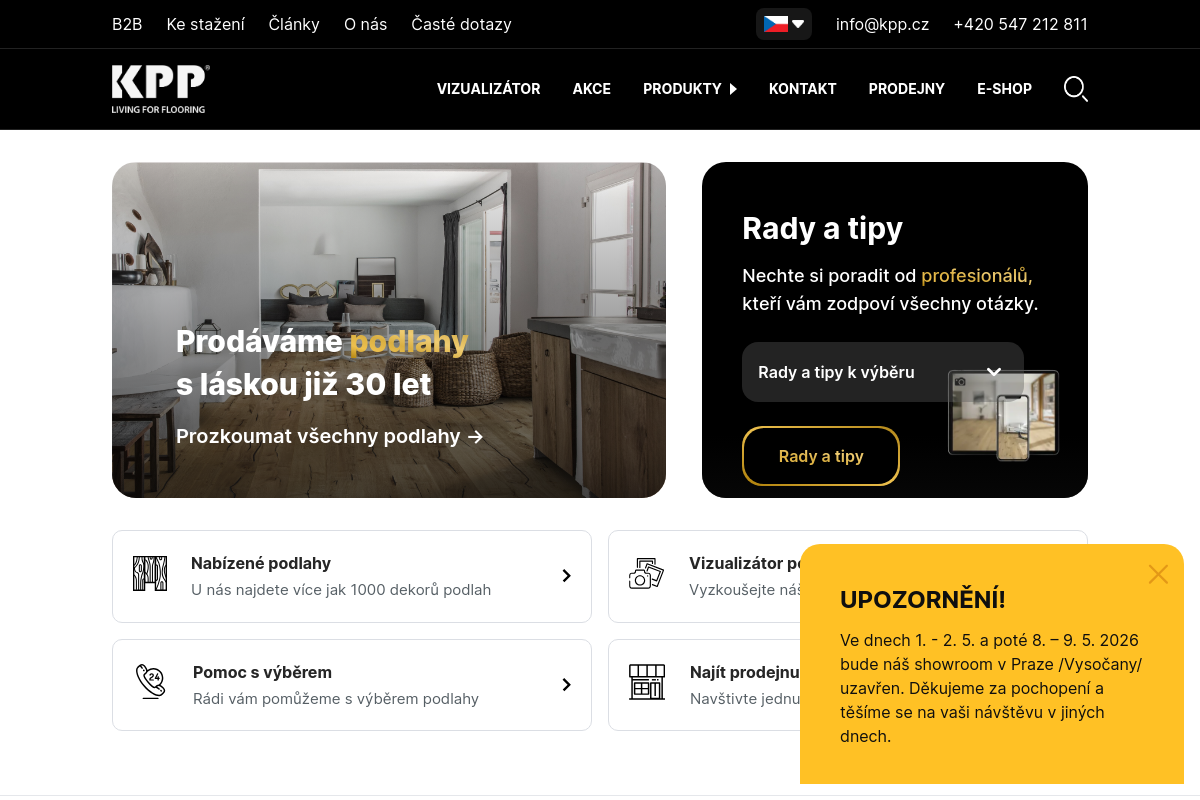Click the yellow-outlined Rady a tipy button
Image resolution: width=1200 pixels, height=800 pixels.
[821, 456]
